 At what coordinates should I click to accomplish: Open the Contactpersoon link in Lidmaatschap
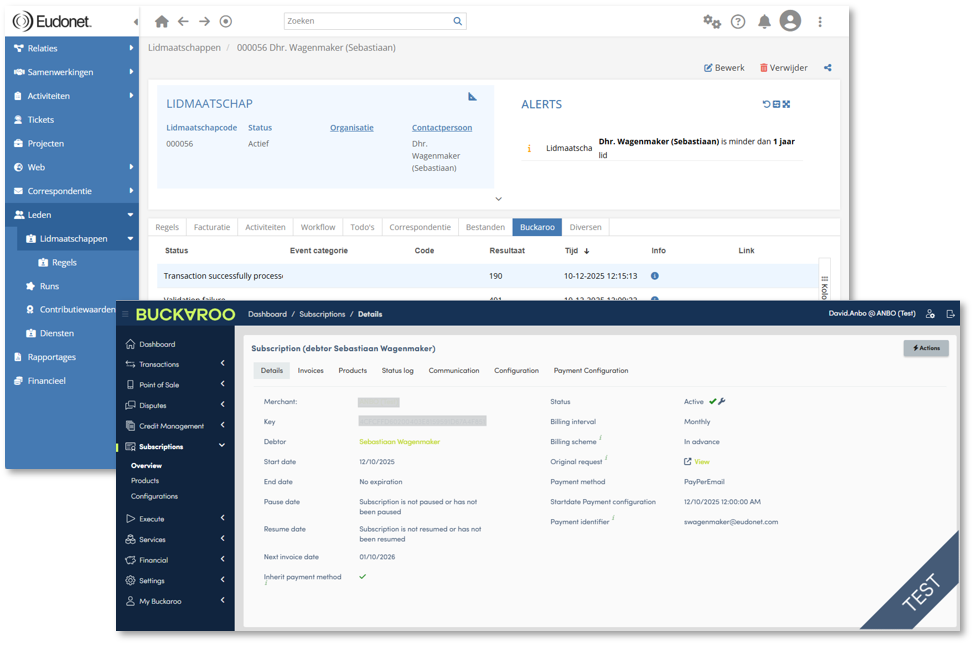tap(441, 128)
